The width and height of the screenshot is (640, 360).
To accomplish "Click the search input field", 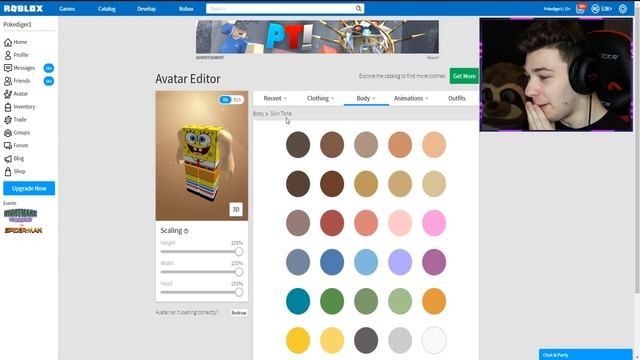I will [280, 9].
